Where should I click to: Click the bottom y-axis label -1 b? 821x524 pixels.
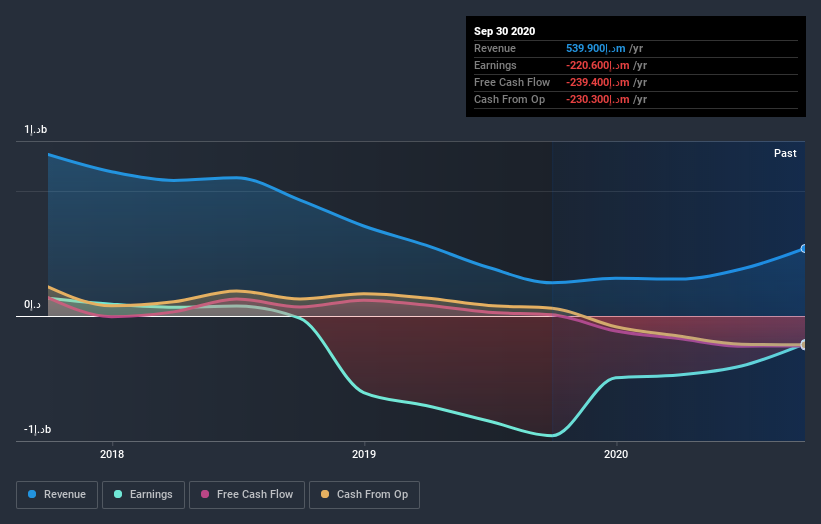pyautogui.click(x=37, y=429)
